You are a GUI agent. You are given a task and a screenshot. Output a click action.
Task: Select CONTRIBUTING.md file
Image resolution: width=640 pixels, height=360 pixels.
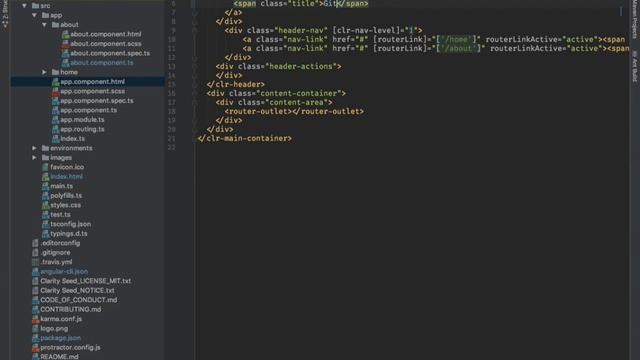point(71,309)
